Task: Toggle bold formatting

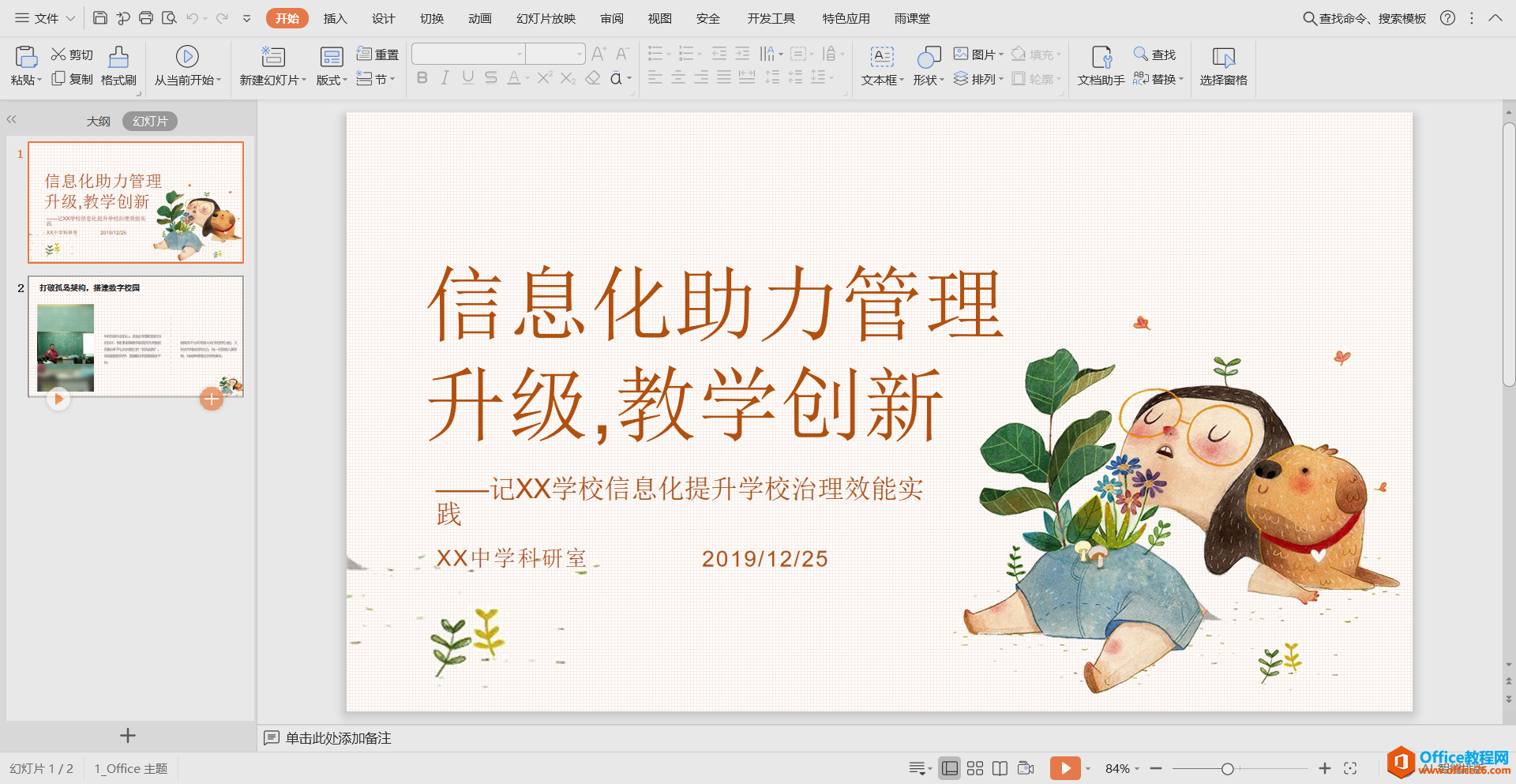Action: [422, 77]
